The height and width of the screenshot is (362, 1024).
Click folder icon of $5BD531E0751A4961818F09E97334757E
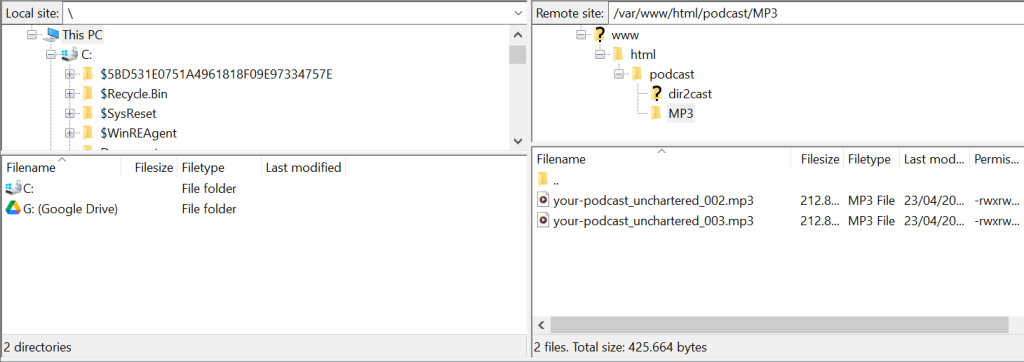[x=89, y=74]
